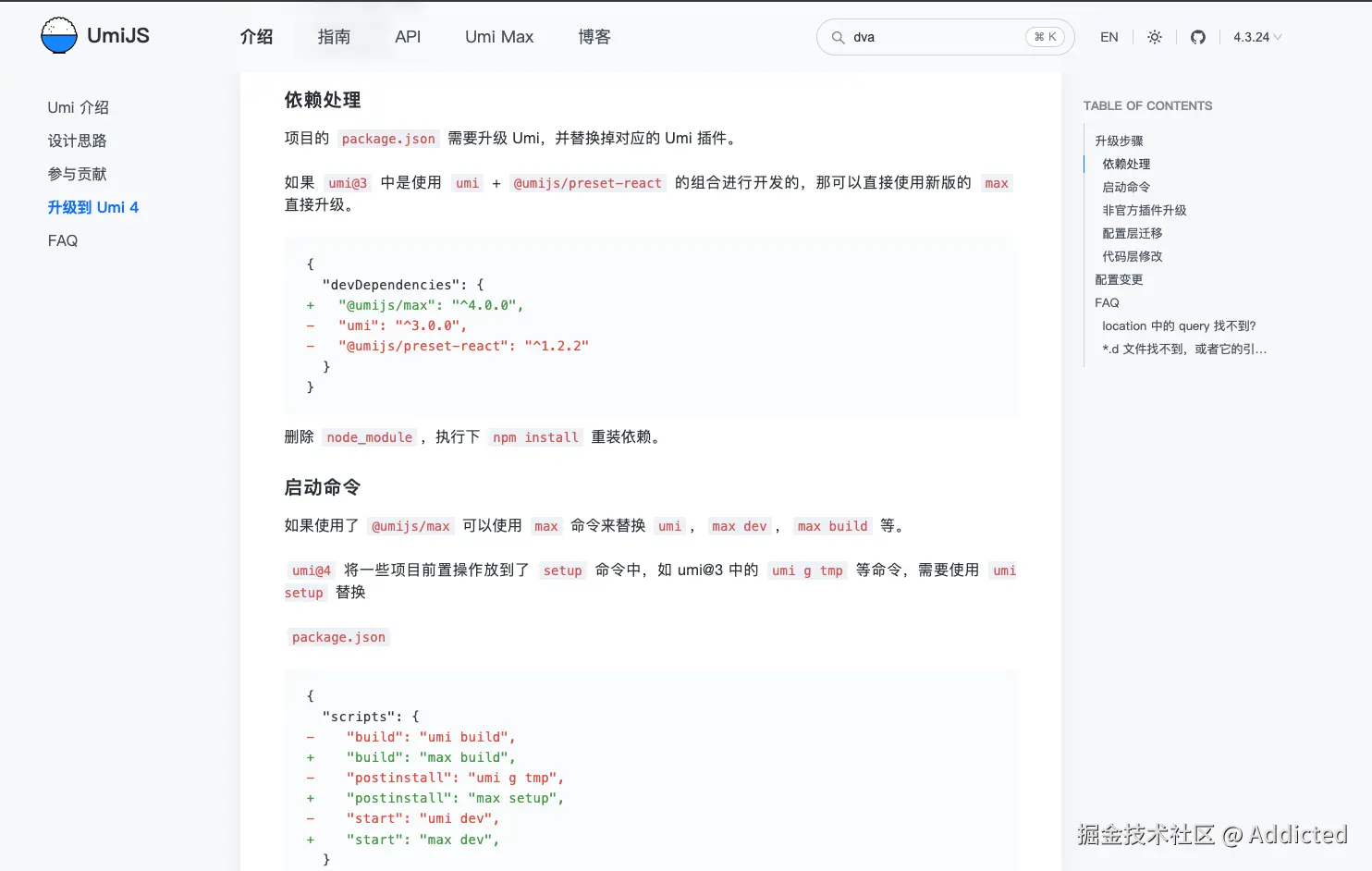Click the @umijs/preset-react inline code
The width and height of the screenshot is (1372, 871).
click(588, 183)
